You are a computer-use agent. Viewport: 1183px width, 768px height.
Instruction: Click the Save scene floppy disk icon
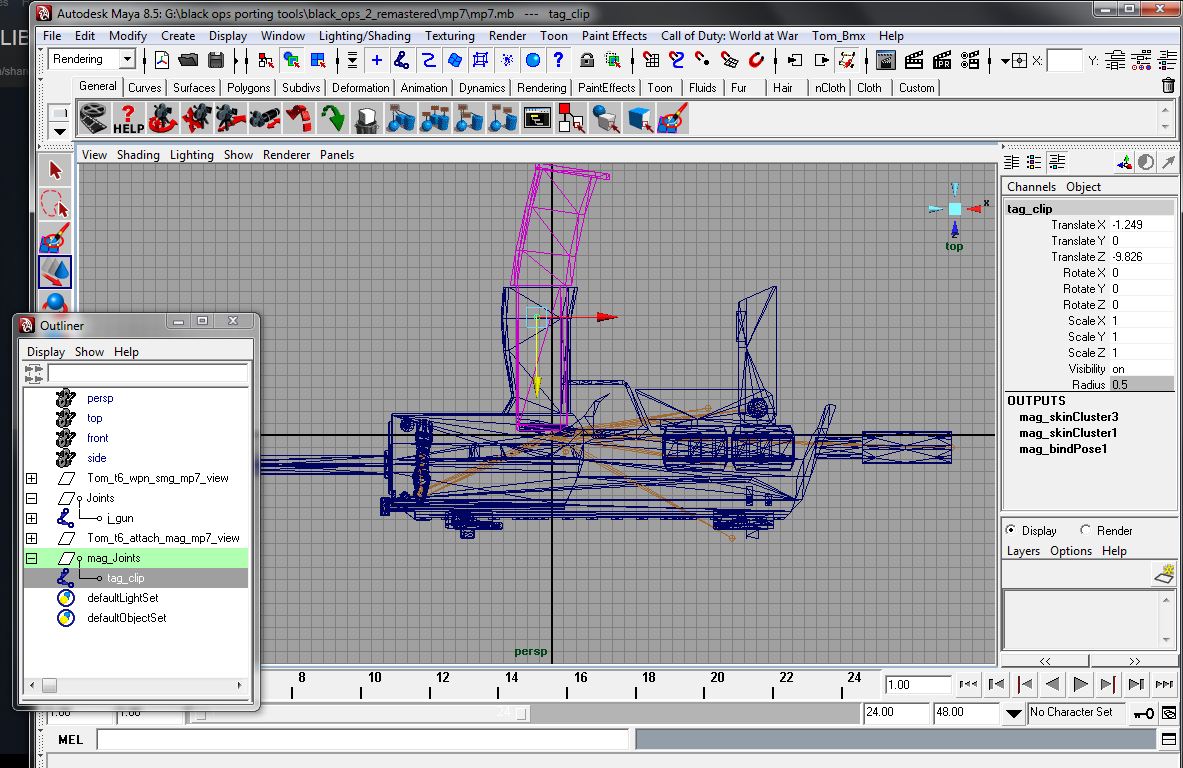pyautogui.click(x=215, y=61)
